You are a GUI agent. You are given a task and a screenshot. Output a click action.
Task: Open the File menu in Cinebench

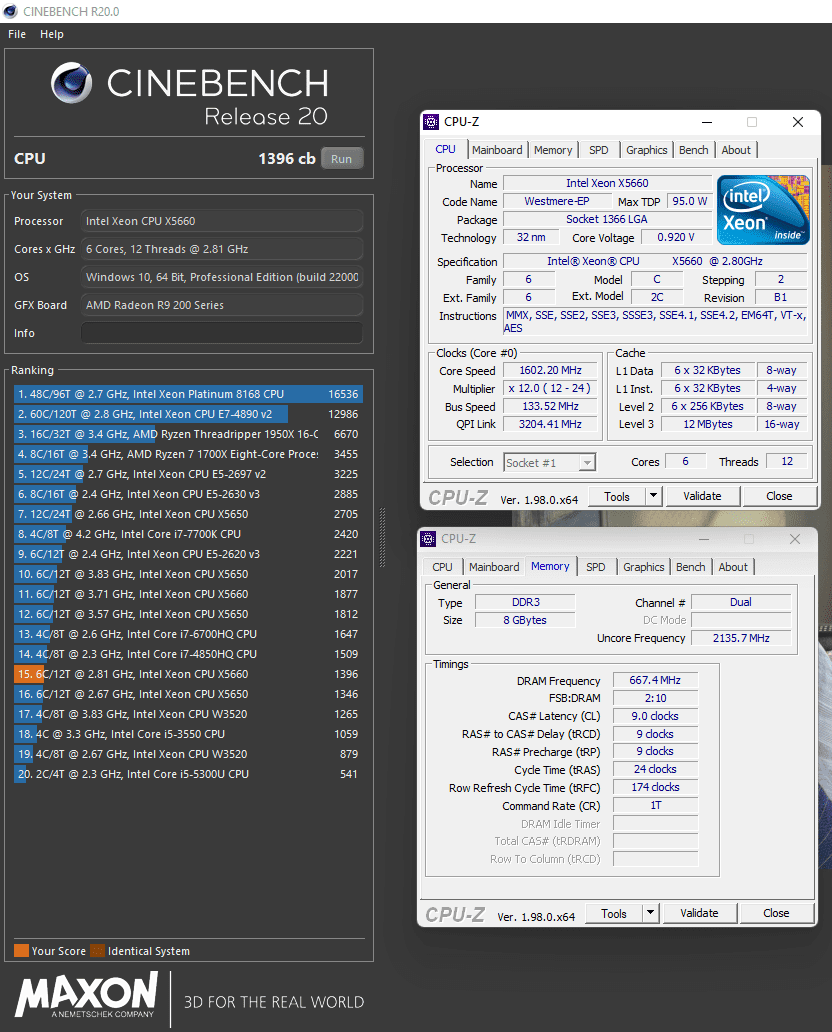(x=17, y=34)
